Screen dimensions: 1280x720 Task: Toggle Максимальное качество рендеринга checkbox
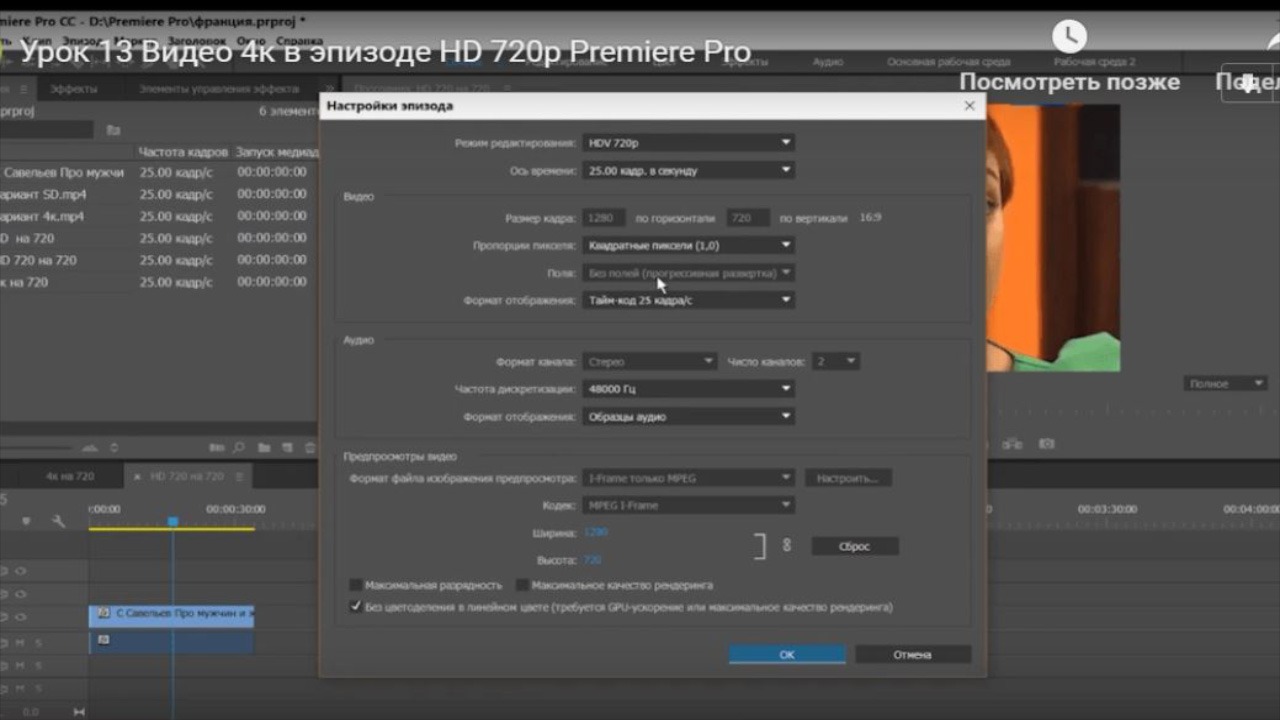pos(522,585)
